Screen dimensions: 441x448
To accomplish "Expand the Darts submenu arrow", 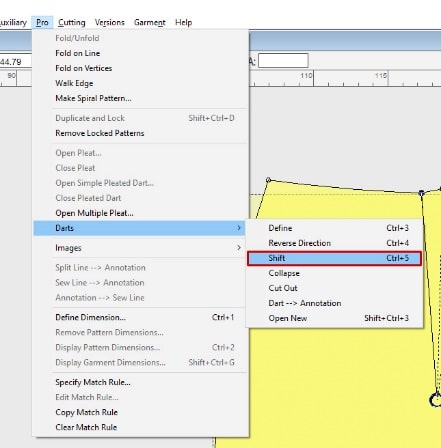I will pos(239,228).
